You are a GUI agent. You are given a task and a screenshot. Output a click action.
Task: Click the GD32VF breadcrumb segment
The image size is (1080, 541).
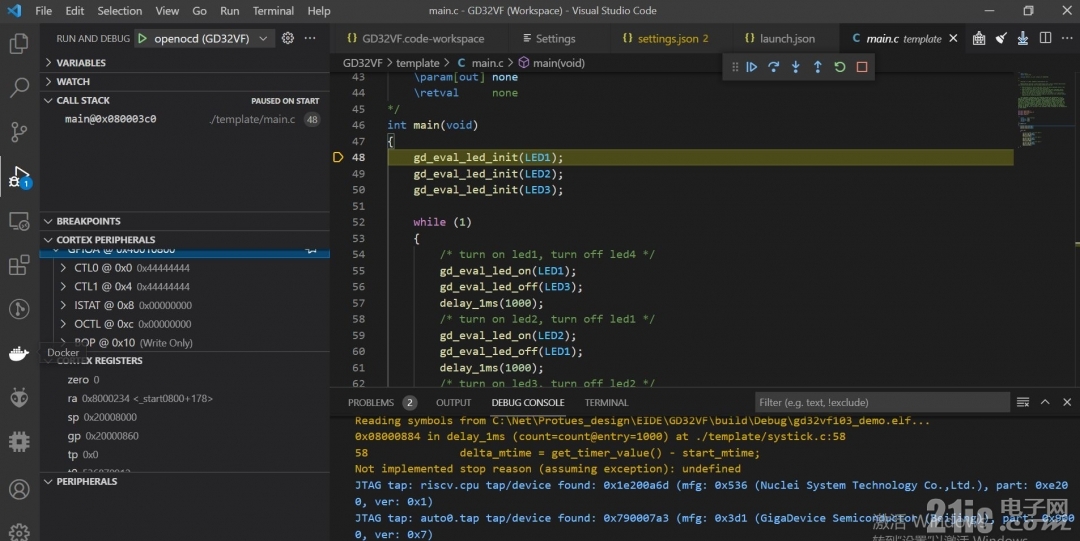coord(362,63)
